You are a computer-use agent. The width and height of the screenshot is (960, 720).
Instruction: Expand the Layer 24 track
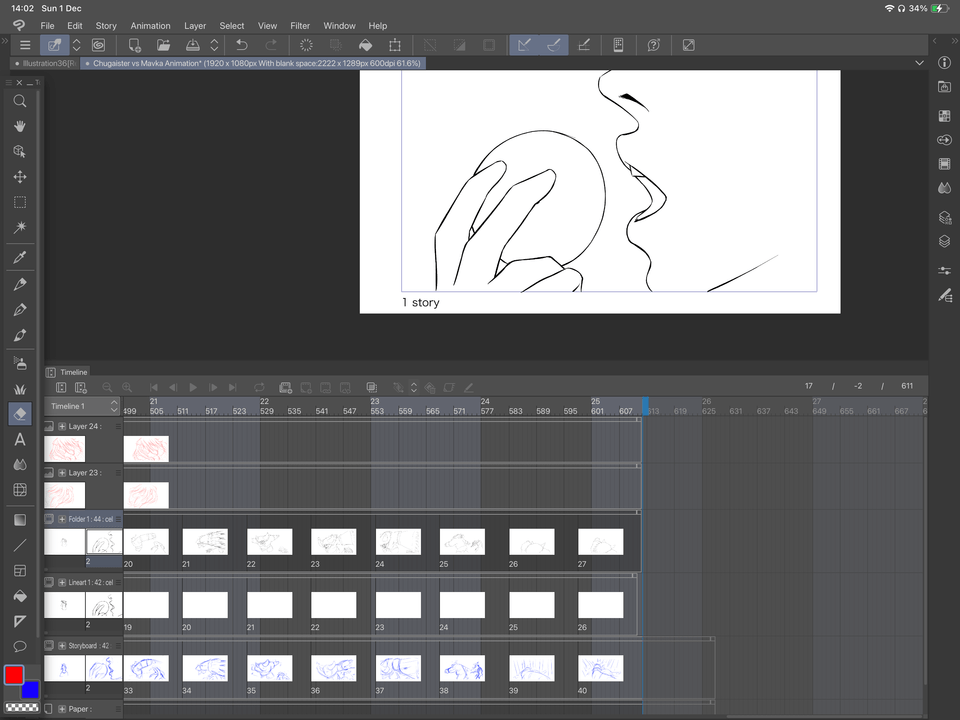(x=62, y=426)
